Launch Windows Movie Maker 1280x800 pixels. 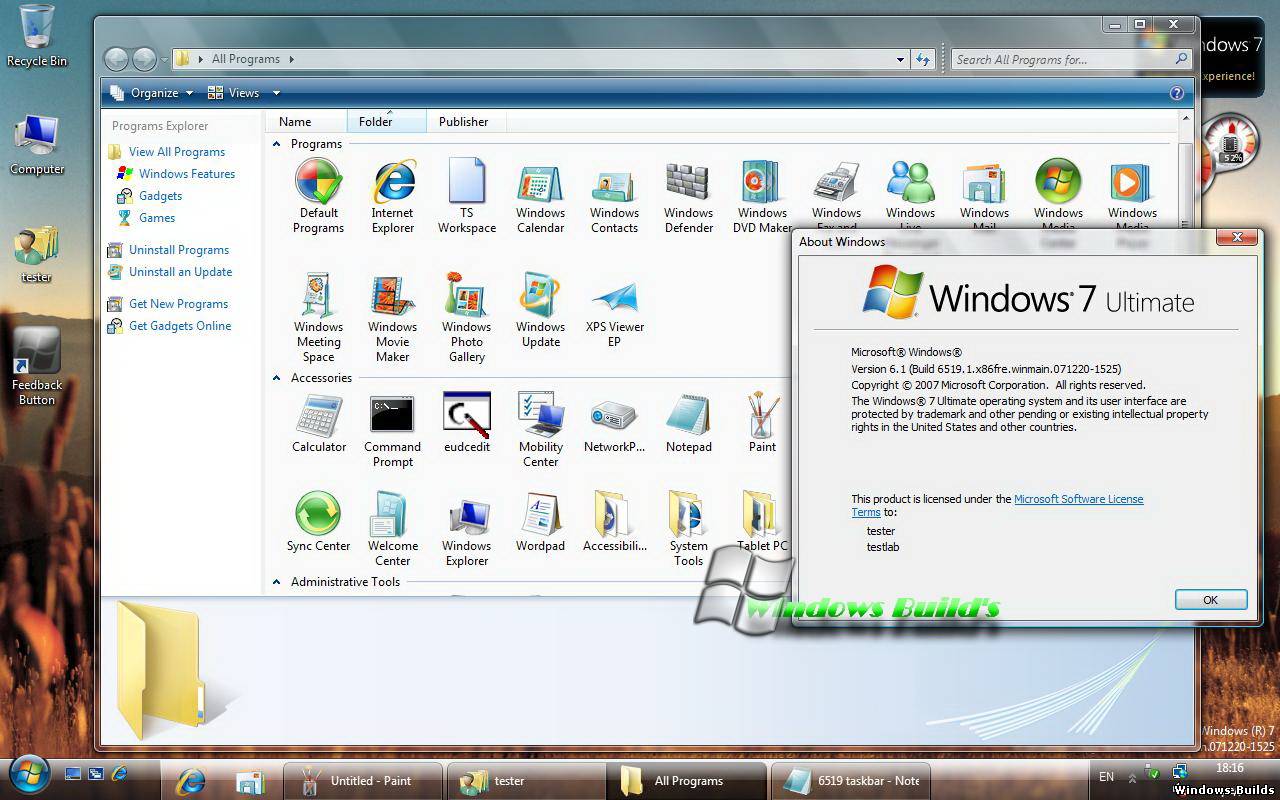393,318
